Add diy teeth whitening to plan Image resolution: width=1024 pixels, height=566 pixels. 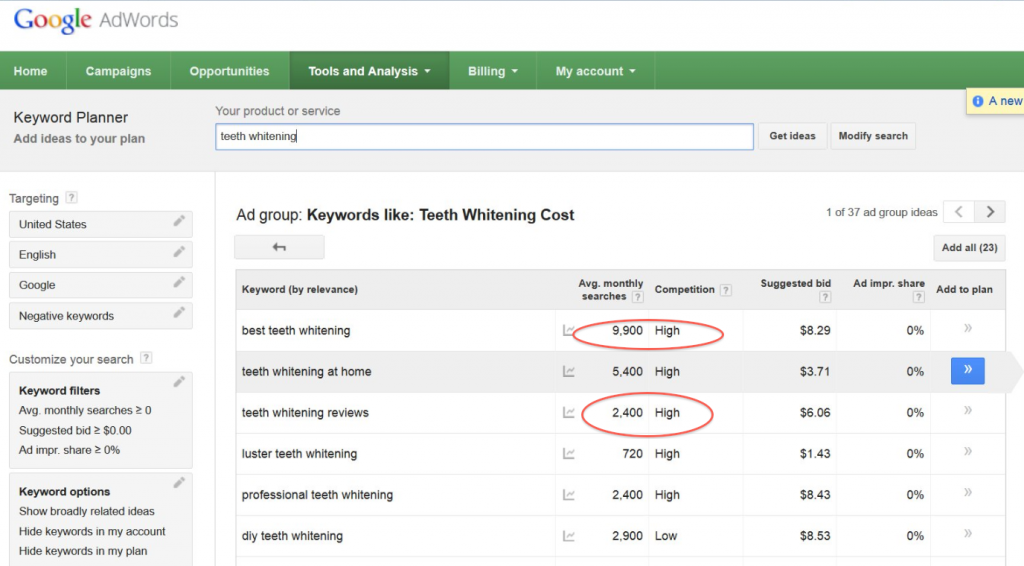click(x=968, y=534)
